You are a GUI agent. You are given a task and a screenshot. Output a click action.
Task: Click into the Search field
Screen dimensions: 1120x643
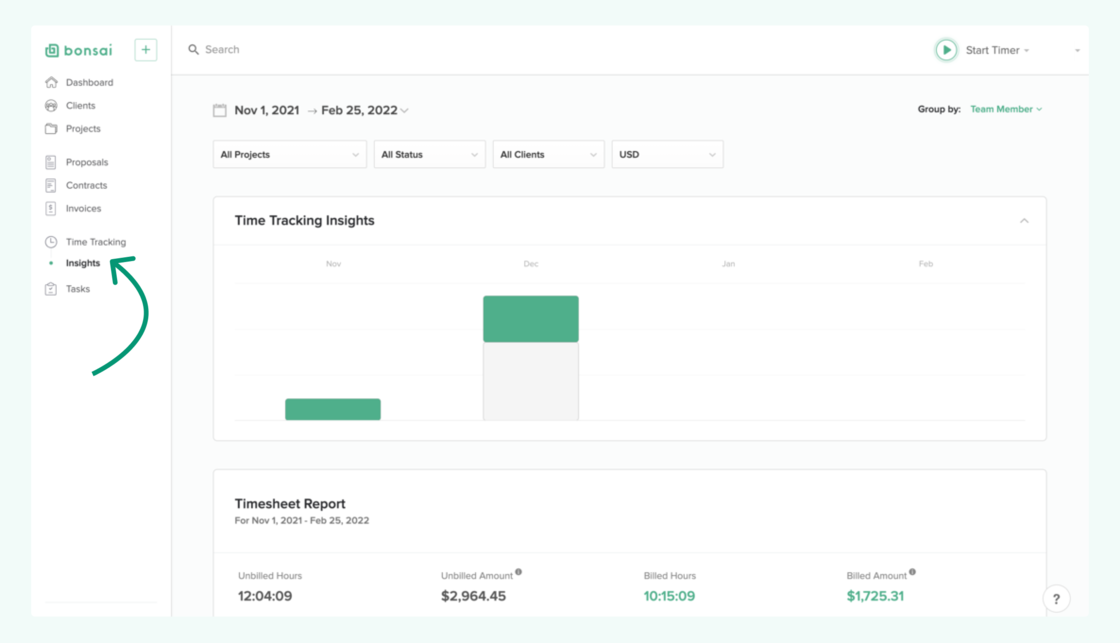222,49
